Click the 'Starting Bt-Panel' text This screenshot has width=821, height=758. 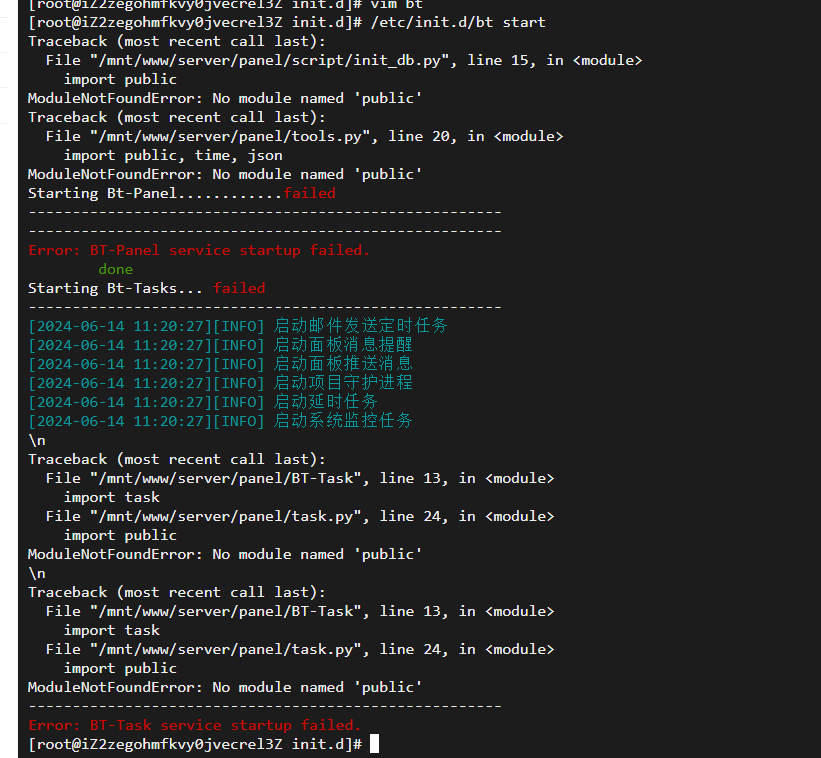[x=103, y=193]
